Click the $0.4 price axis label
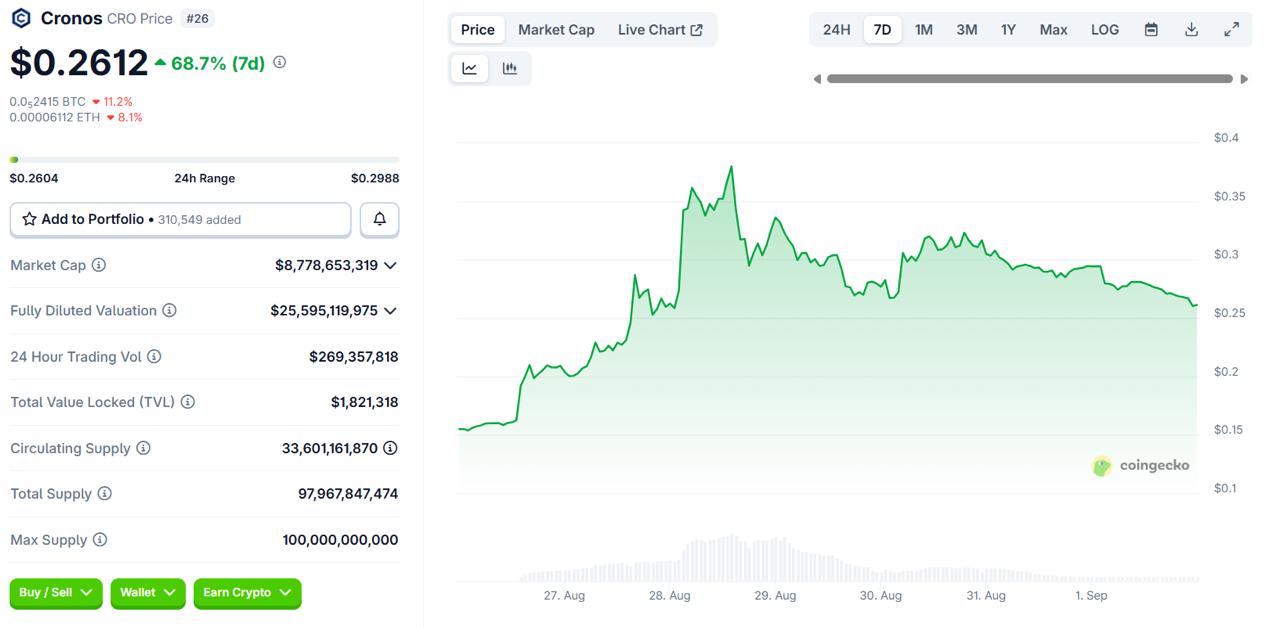Image resolution: width=1280 pixels, height=627 pixels. [x=1226, y=138]
